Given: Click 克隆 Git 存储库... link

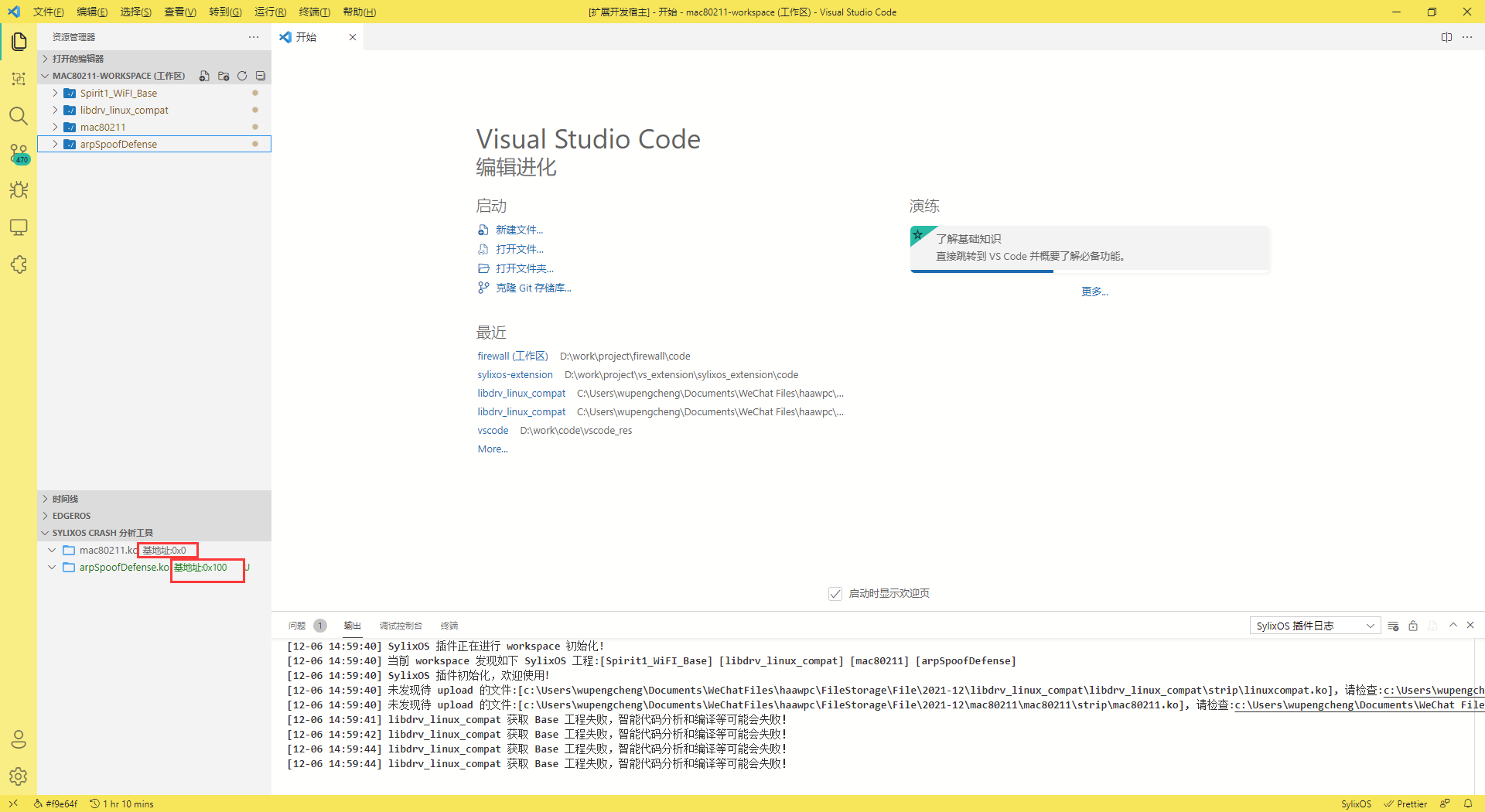Looking at the screenshot, I should coord(533,288).
